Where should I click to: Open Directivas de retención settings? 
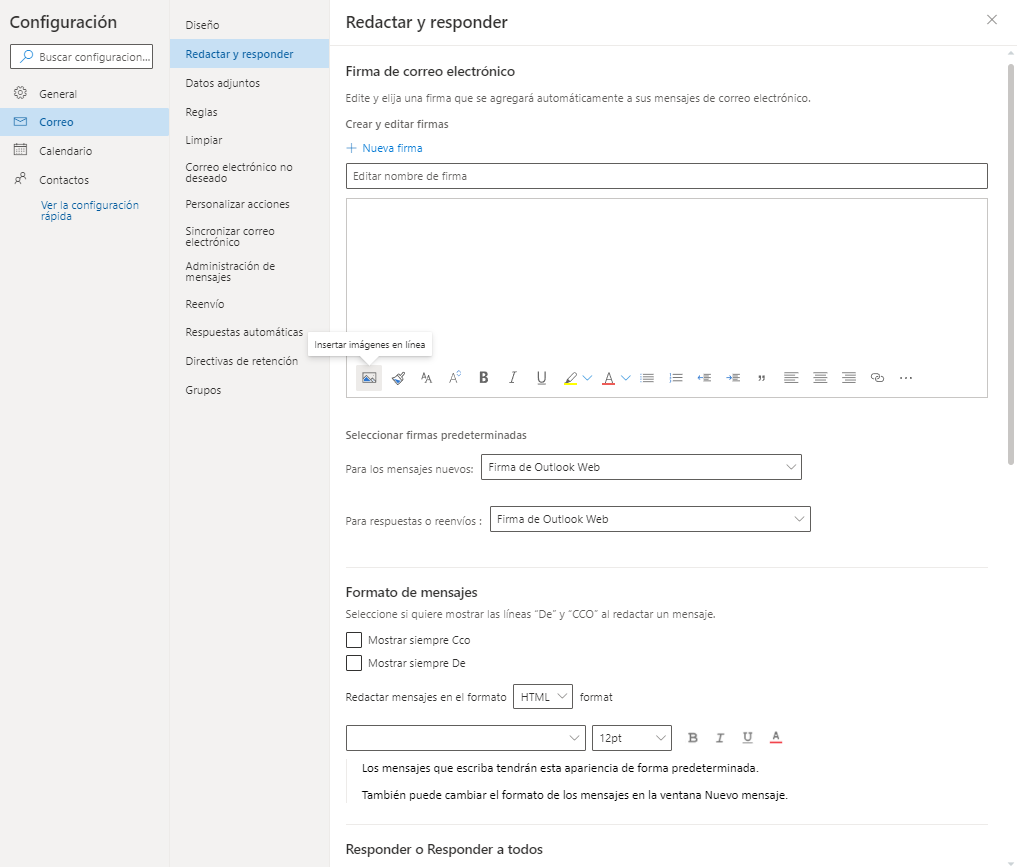pyautogui.click(x=249, y=361)
